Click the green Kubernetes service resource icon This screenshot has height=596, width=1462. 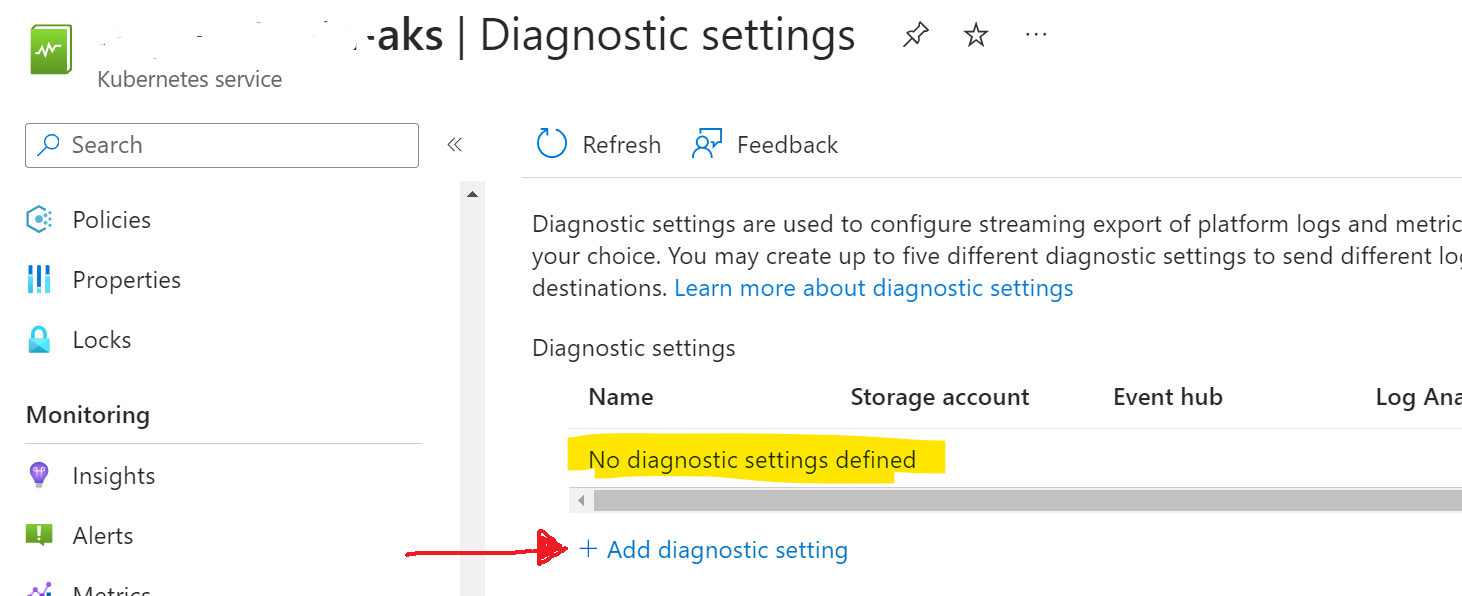tap(50, 48)
